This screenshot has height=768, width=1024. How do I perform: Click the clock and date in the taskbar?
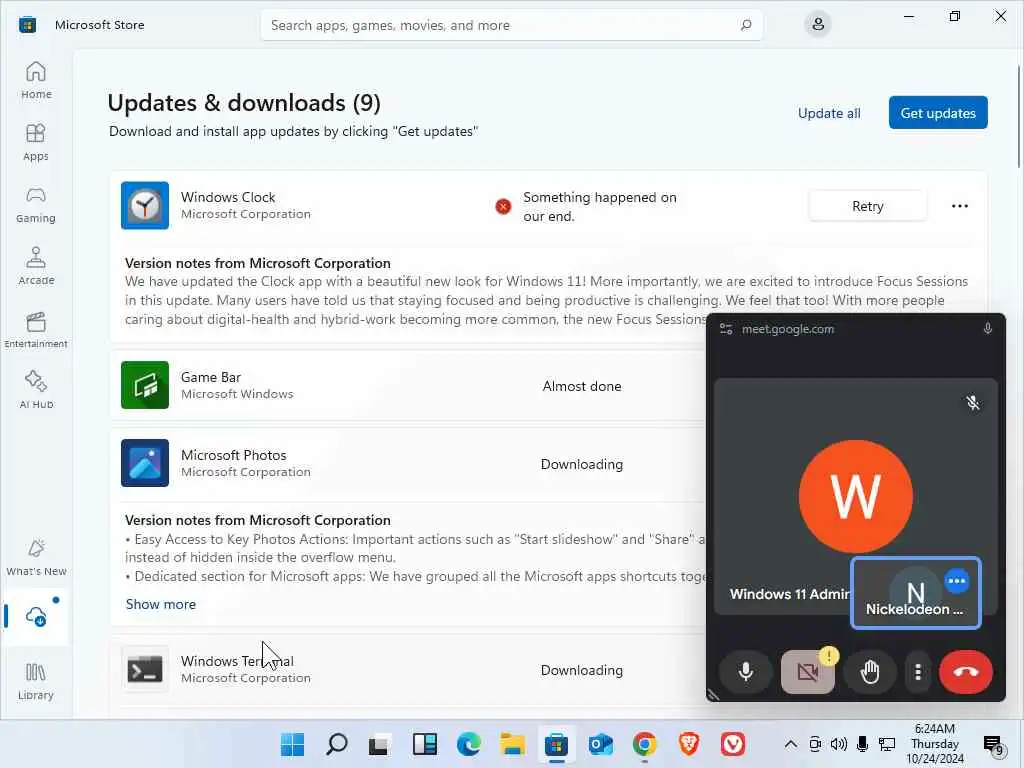point(935,744)
